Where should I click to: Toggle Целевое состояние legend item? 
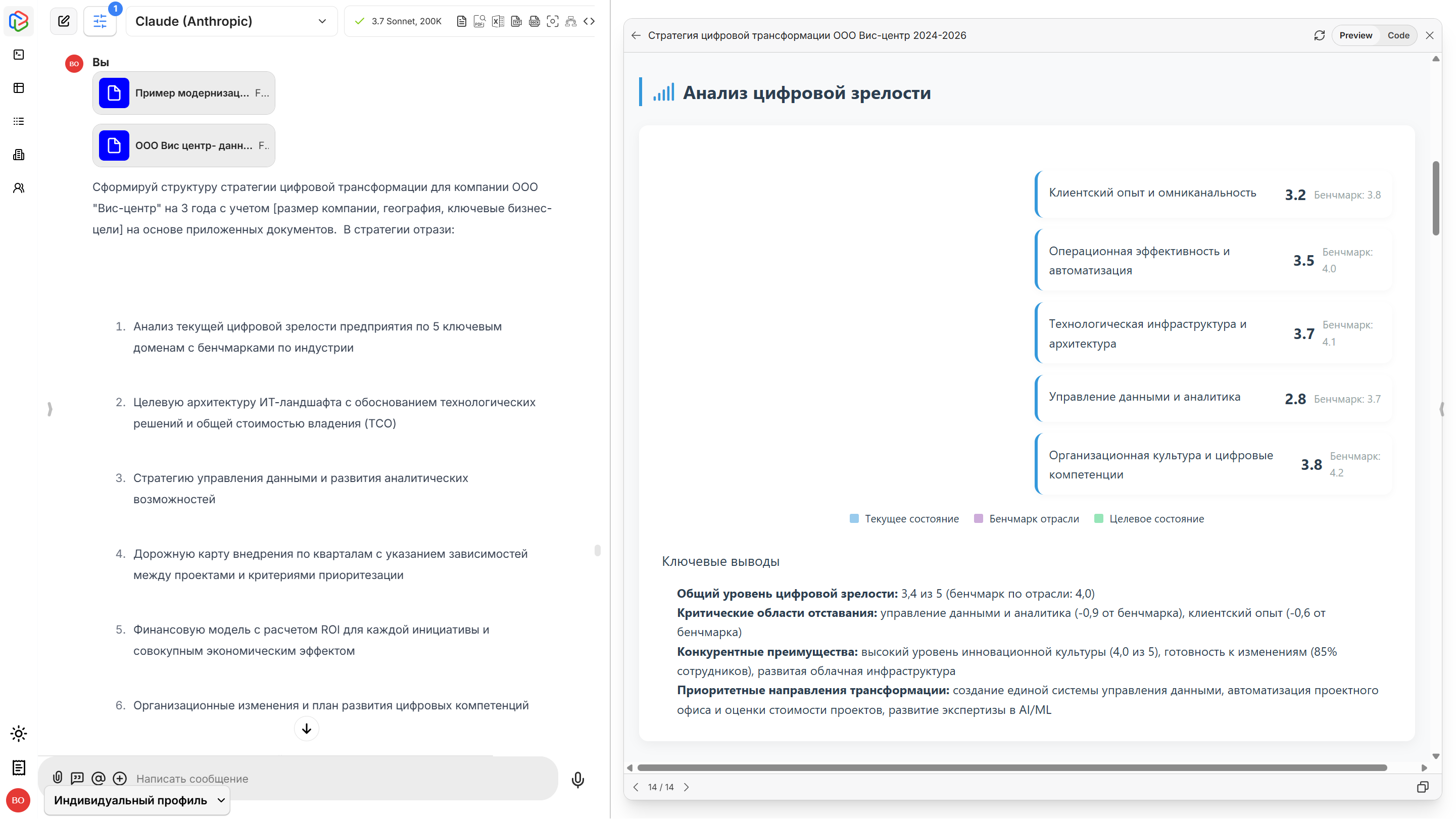tap(1149, 518)
